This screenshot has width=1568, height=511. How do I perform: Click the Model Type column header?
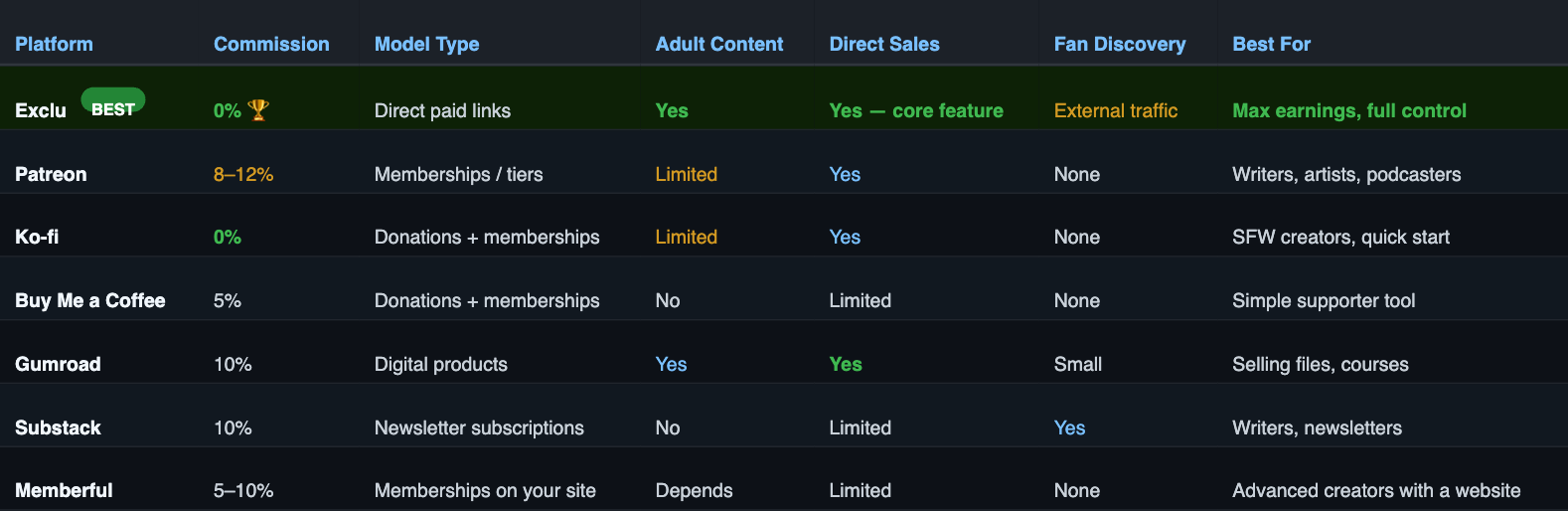(x=426, y=44)
